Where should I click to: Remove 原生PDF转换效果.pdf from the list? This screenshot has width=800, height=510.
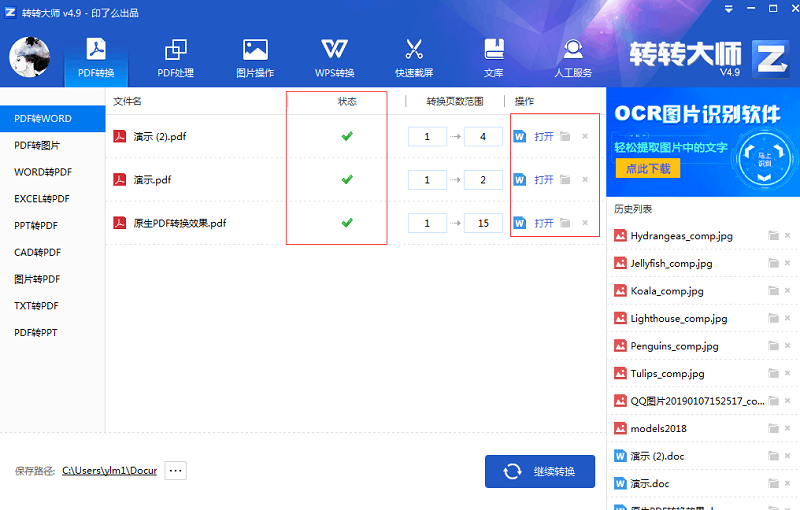[x=585, y=223]
